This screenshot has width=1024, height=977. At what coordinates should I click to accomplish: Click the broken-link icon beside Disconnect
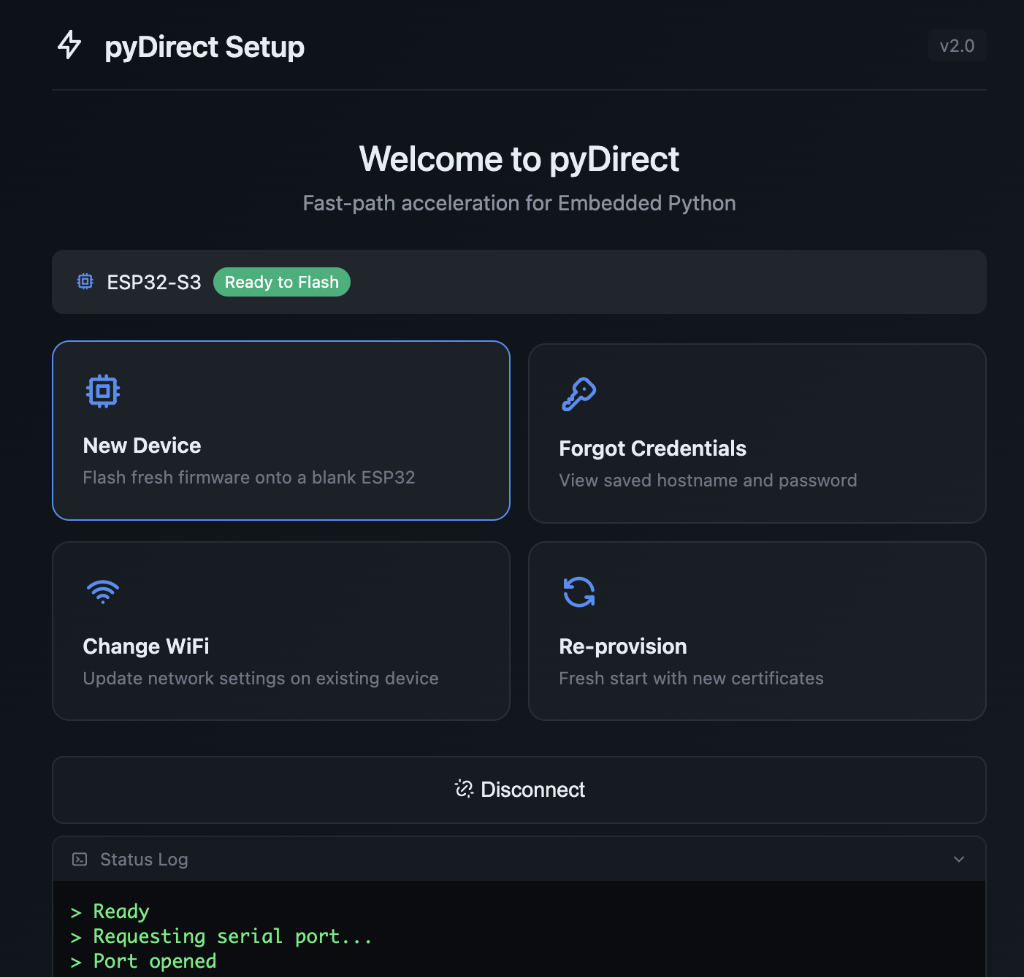tap(463, 789)
